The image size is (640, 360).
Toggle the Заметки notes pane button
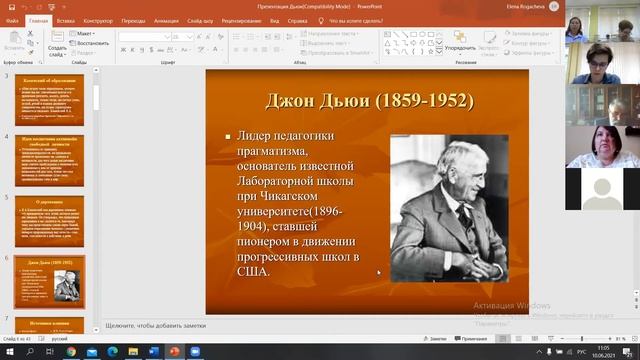435,338
